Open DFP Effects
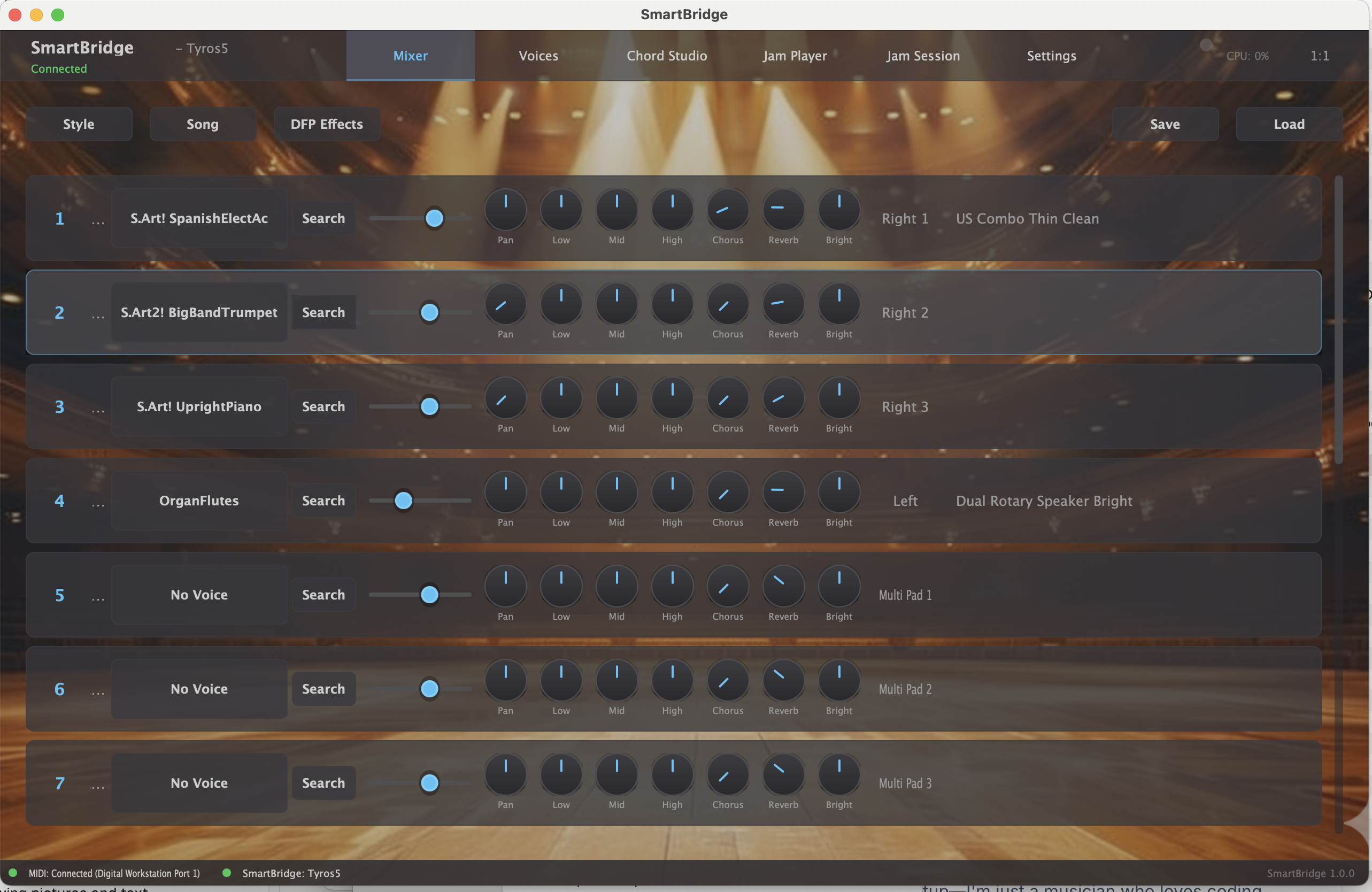The image size is (1372, 892). [x=326, y=124]
